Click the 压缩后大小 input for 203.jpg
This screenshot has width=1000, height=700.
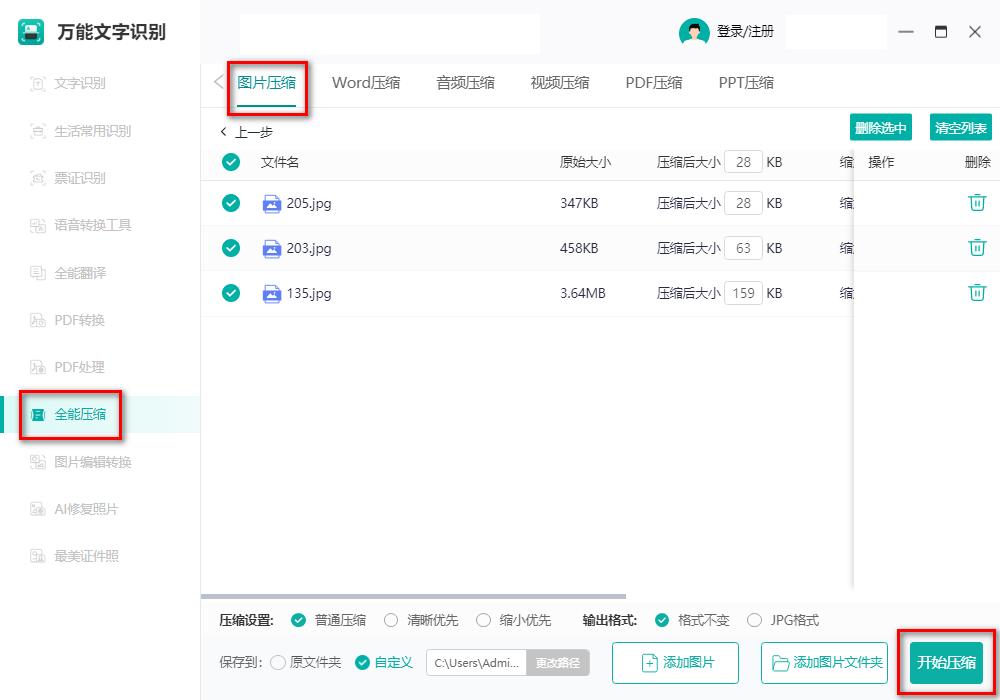click(743, 248)
